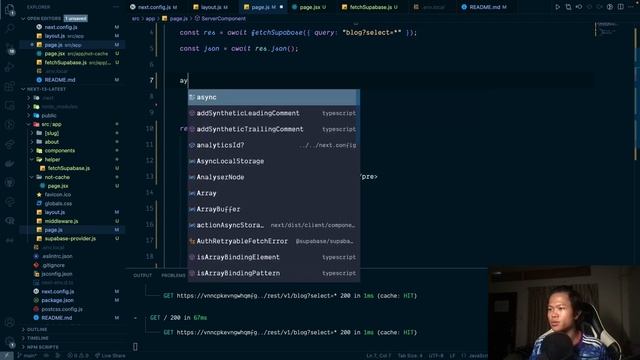Switch to the next.config.js tab

click(154, 7)
